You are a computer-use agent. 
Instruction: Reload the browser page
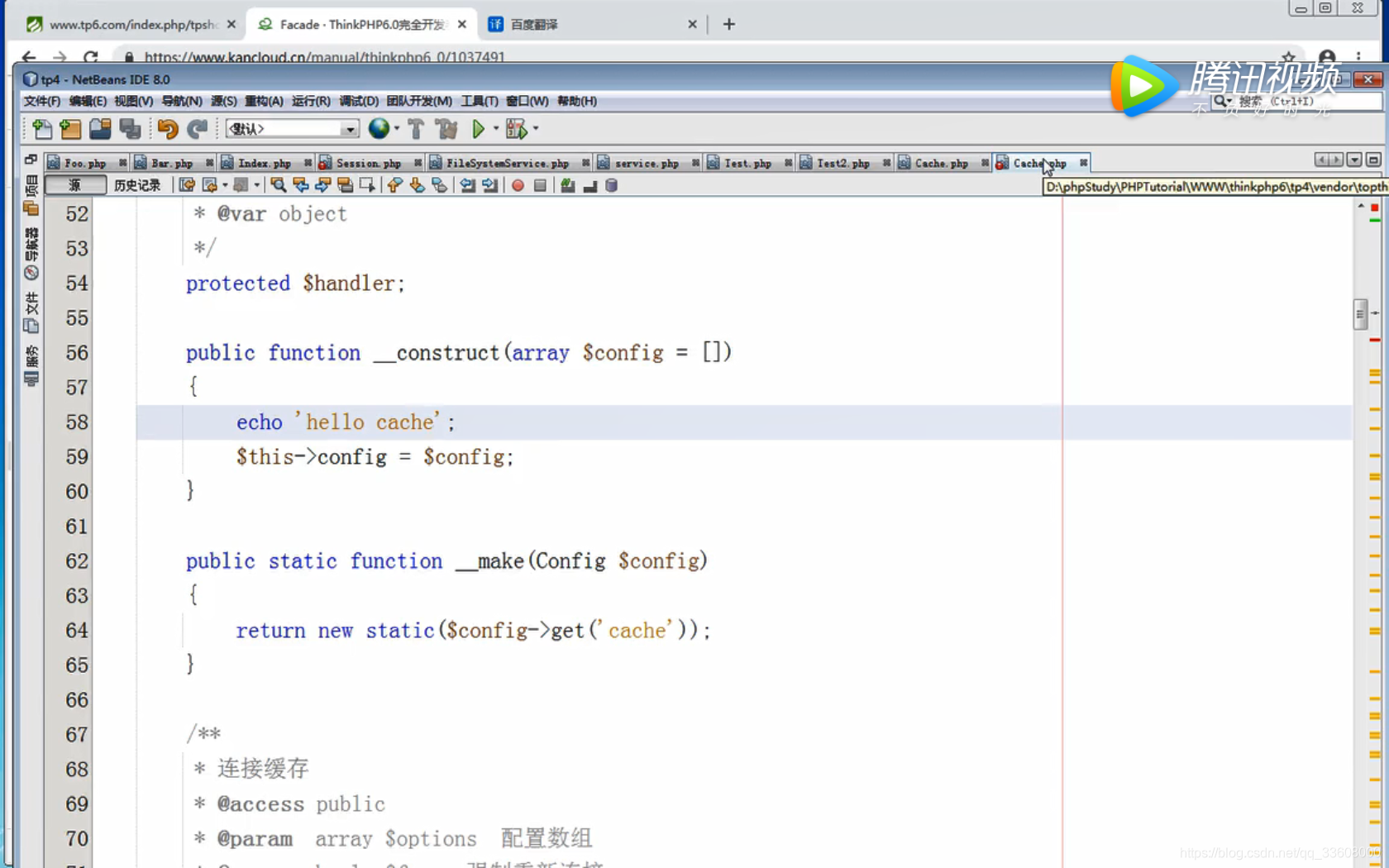coord(91,57)
